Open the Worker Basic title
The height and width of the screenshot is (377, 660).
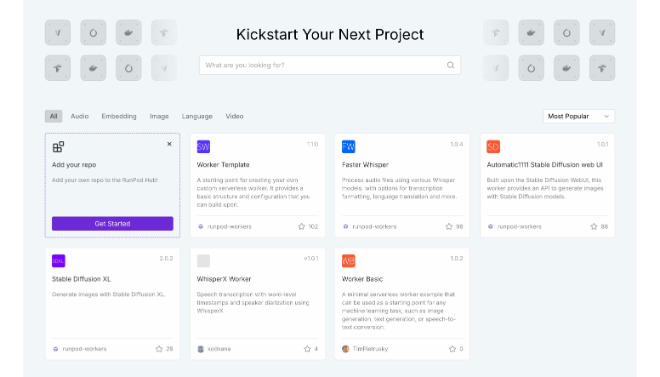coord(362,279)
